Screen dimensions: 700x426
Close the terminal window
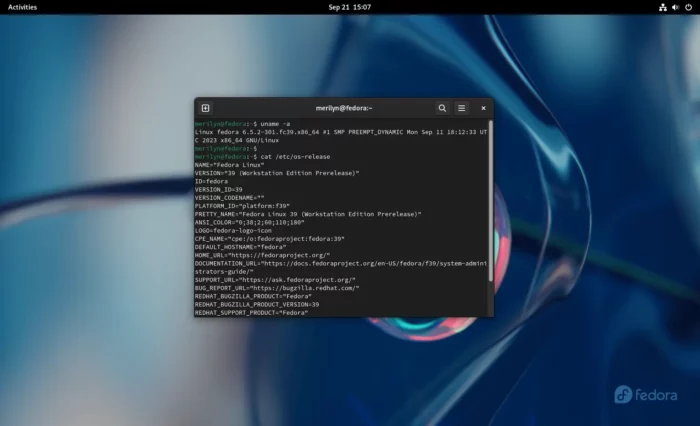483,108
